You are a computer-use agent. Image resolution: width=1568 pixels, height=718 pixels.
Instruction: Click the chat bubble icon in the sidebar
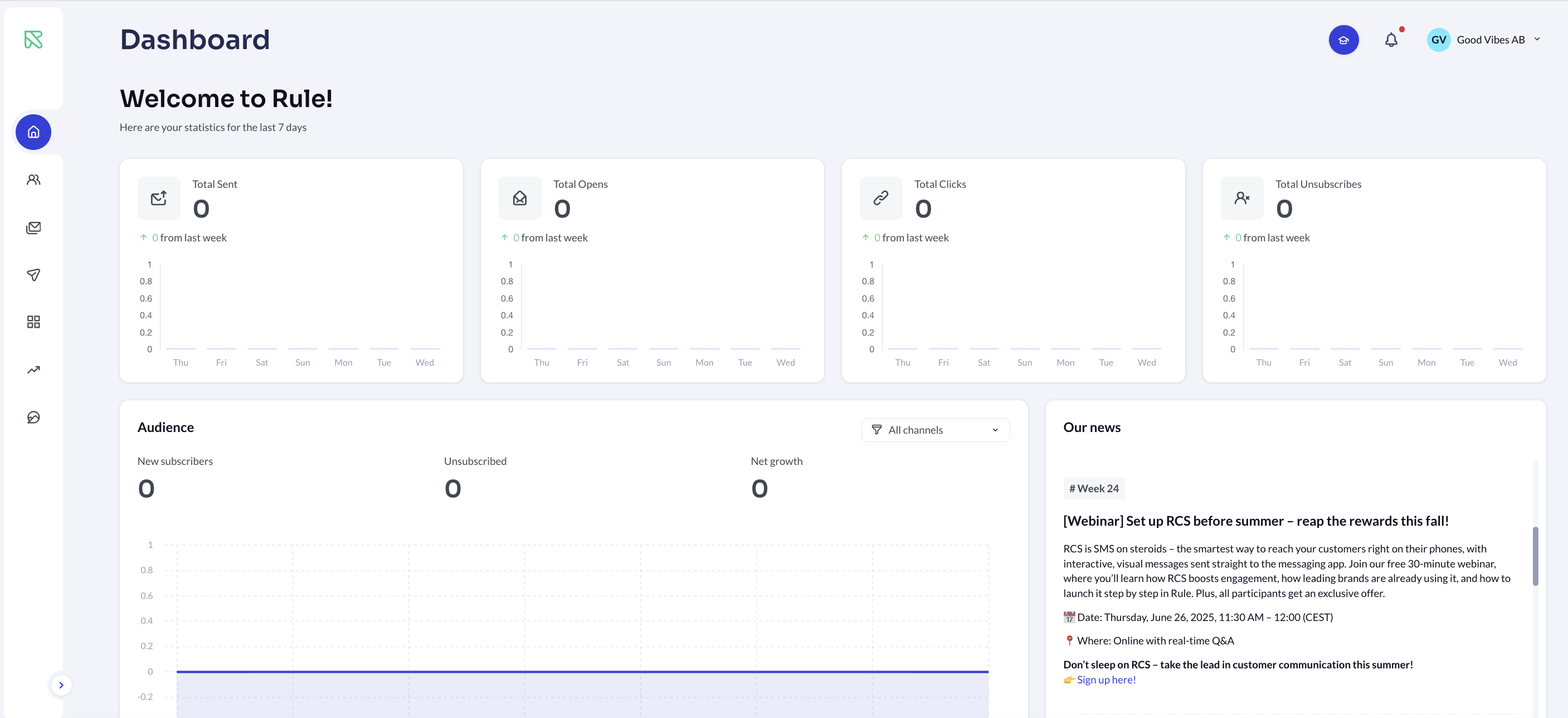tap(33, 417)
